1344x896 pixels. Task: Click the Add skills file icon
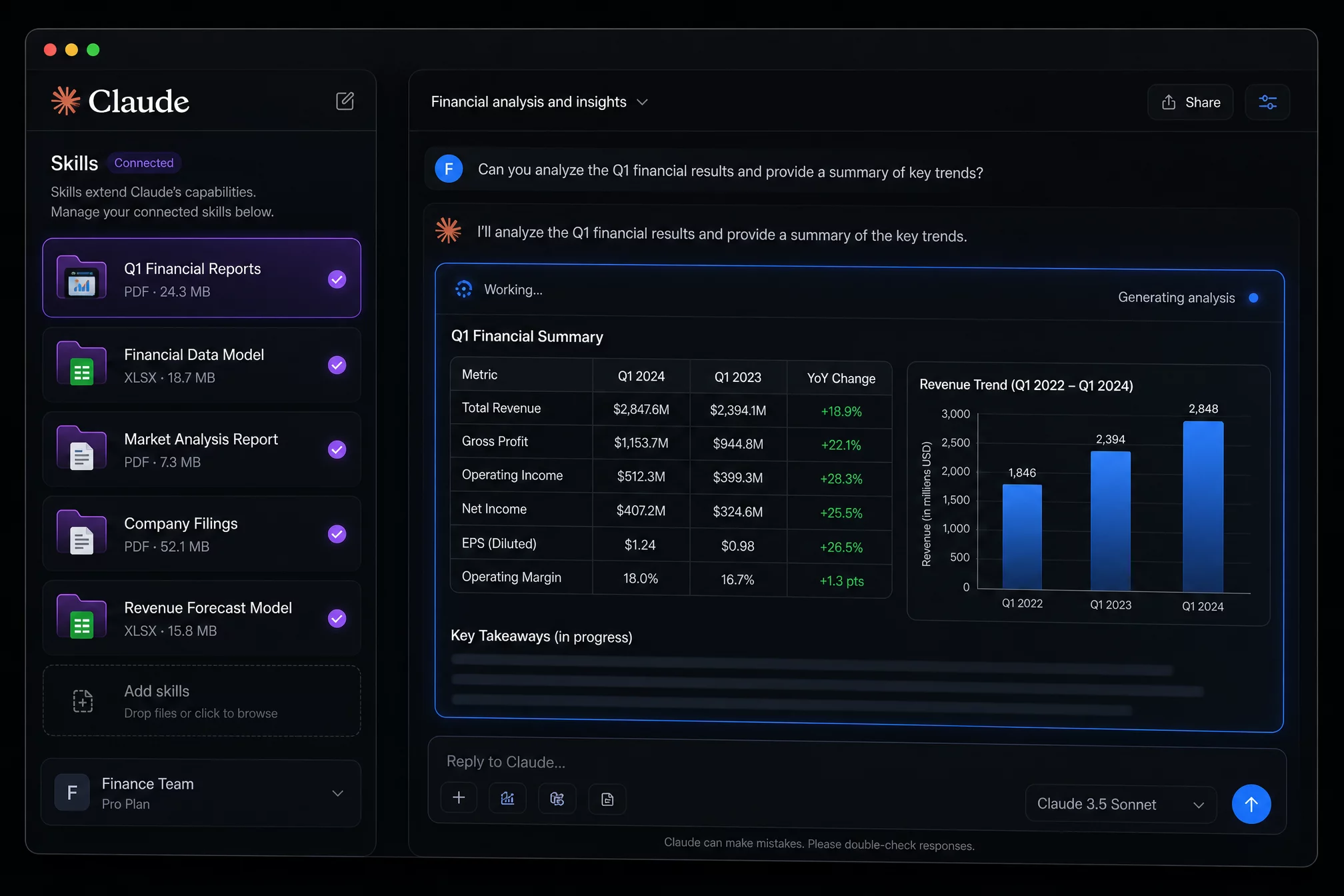(x=83, y=701)
